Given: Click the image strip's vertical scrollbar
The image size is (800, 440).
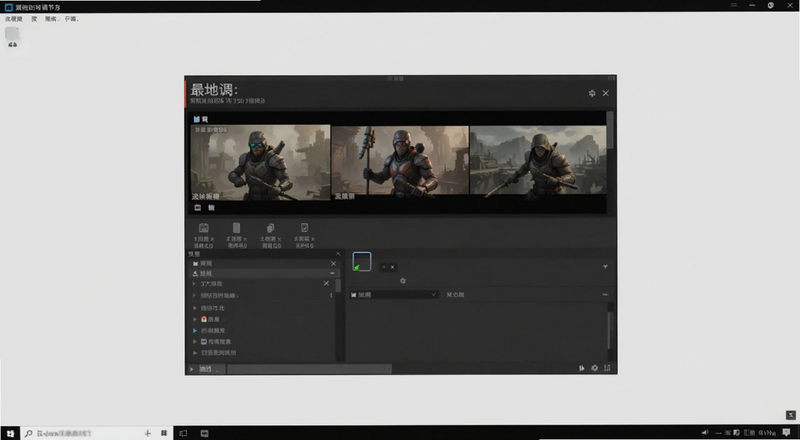Looking at the screenshot, I should [x=610, y=131].
